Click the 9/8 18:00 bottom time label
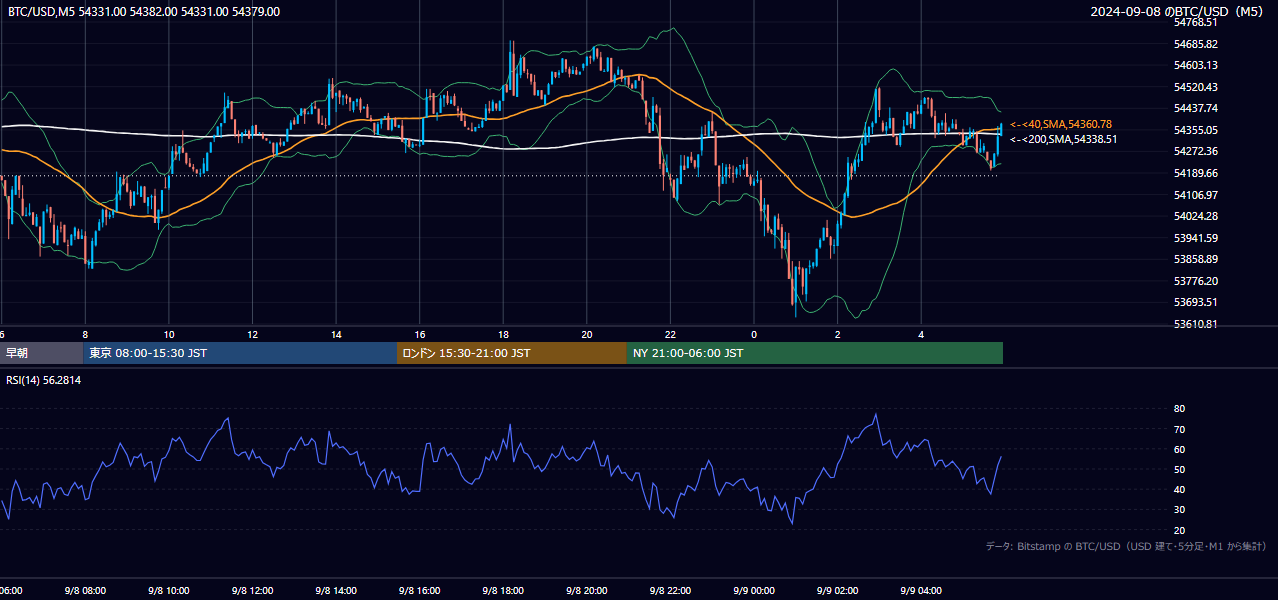The width and height of the screenshot is (1278, 600). pyautogui.click(x=503, y=591)
